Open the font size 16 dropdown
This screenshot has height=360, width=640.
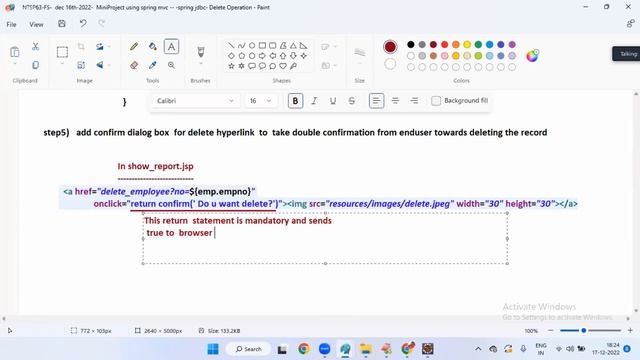pos(260,101)
